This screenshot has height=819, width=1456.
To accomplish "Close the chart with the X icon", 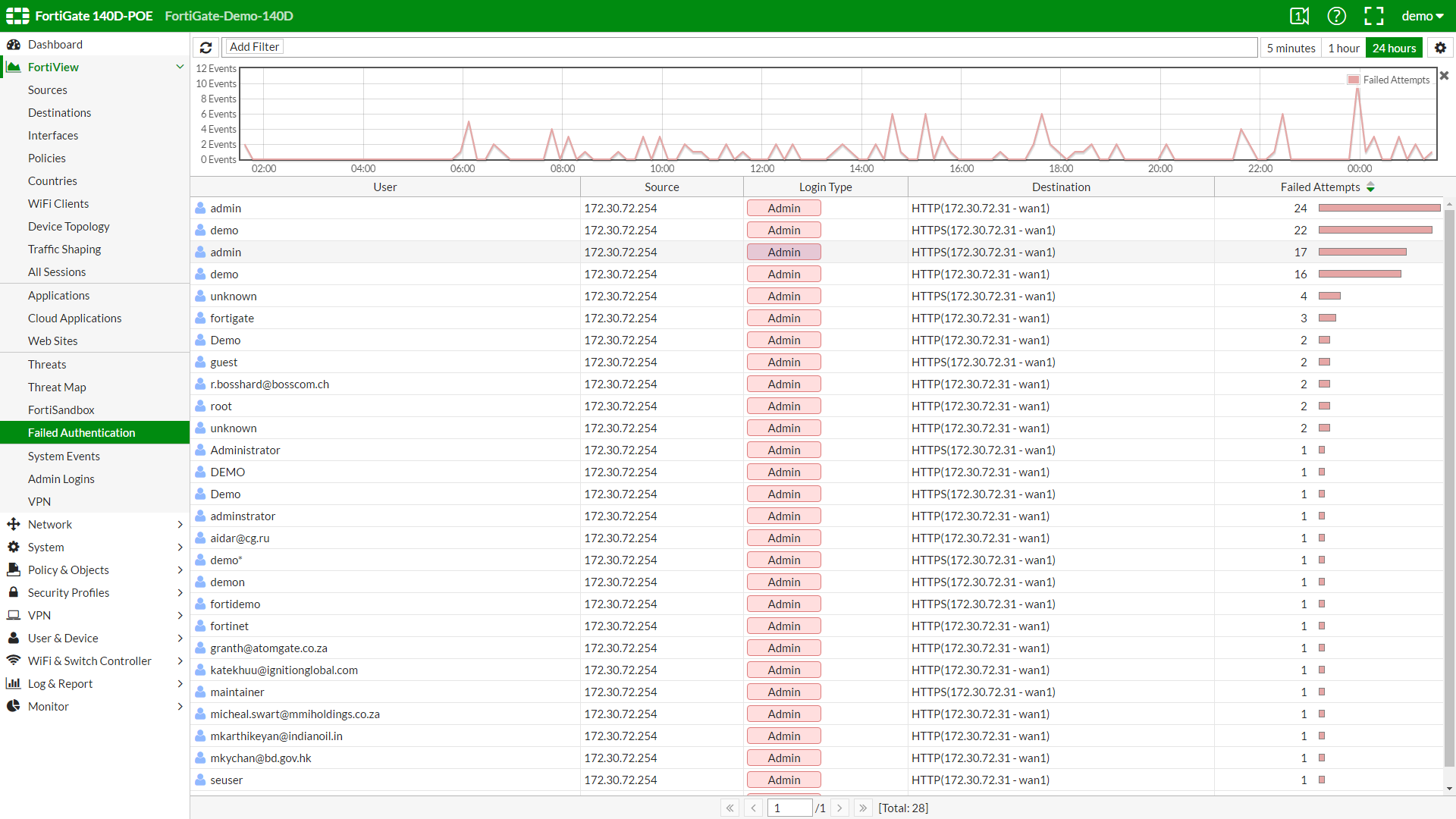I will (x=1444, y=76).
